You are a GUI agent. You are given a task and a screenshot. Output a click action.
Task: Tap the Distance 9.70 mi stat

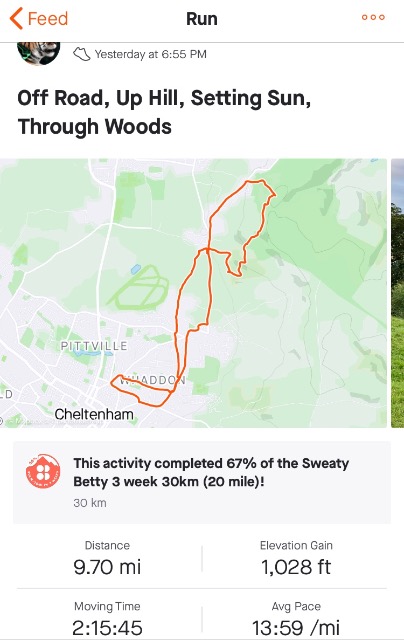click(107, 559)
